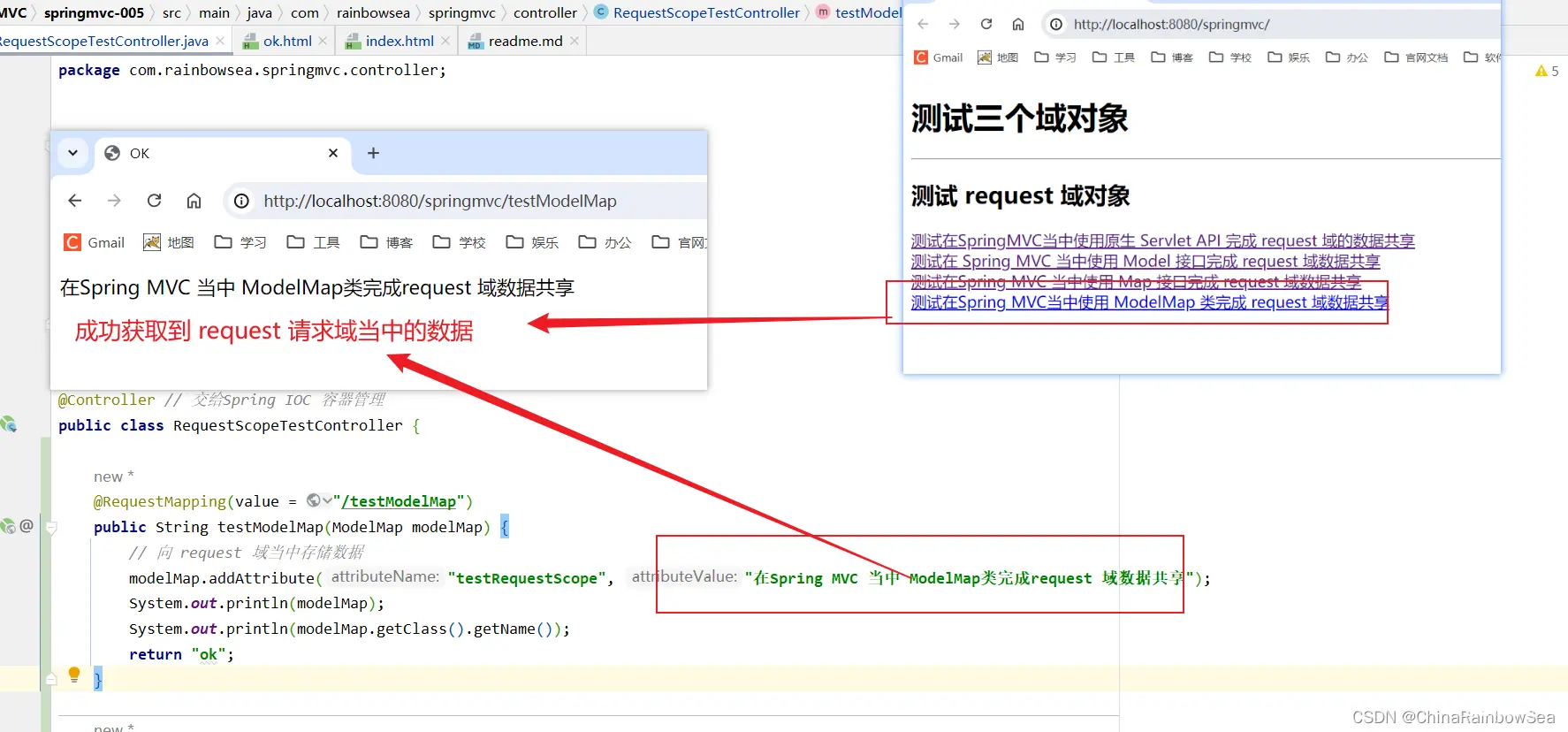Open the 博客 bookmark folder in the OK browser

pos(386,242)
